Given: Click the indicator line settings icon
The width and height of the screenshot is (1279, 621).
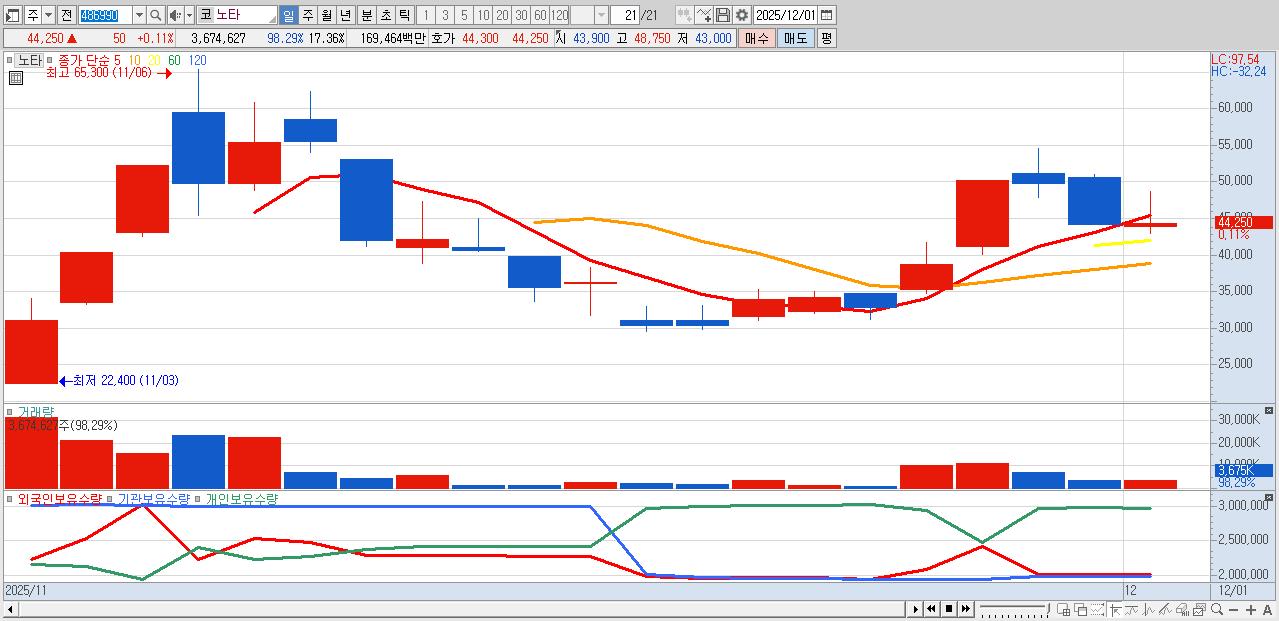Looking at the screenshot, I should (x=704, y=15).
